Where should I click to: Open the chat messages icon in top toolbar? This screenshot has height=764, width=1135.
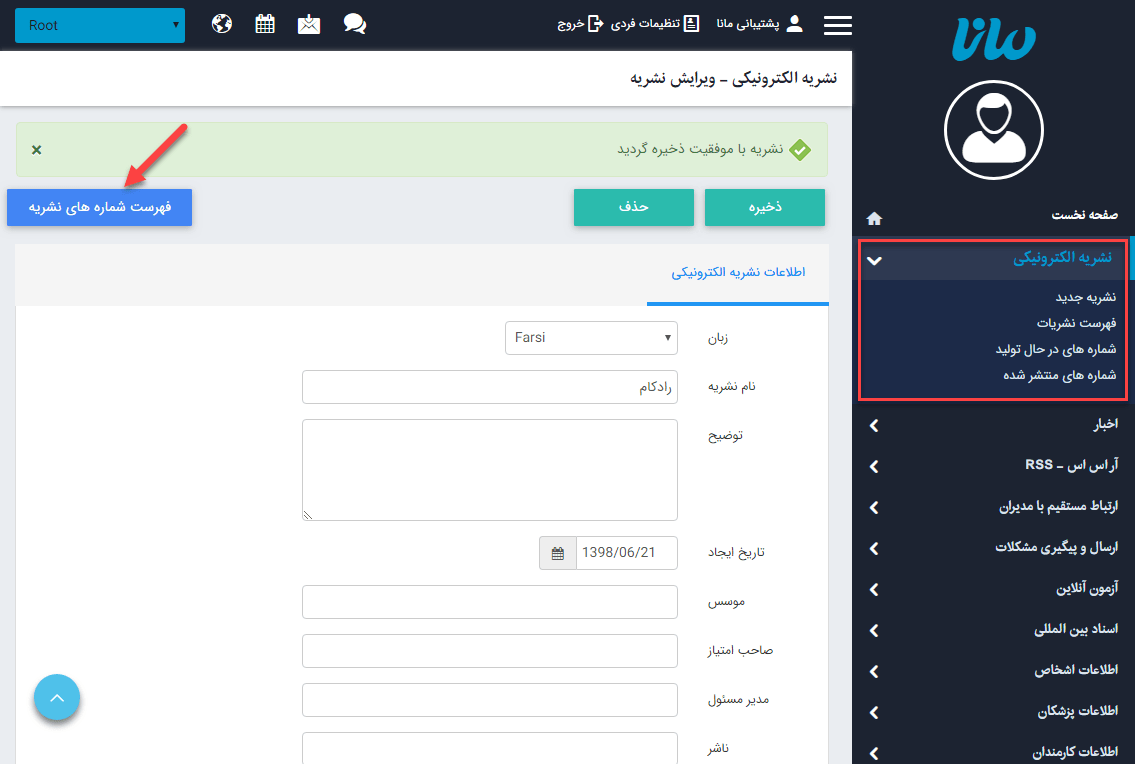[354, 24]
